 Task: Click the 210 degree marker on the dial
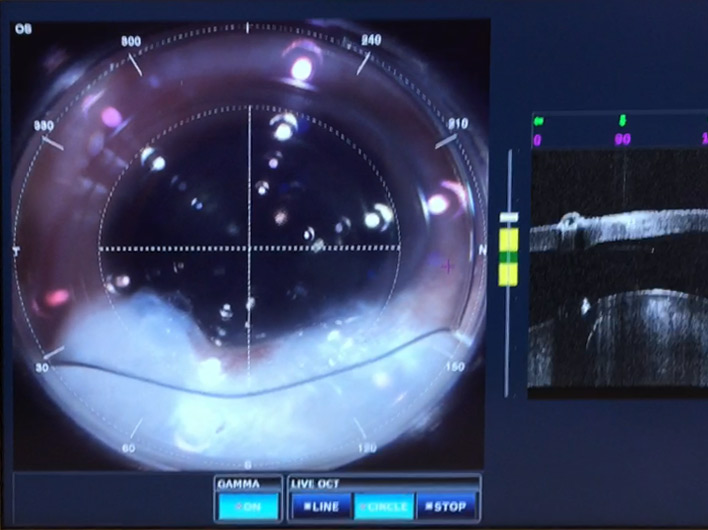458,124
